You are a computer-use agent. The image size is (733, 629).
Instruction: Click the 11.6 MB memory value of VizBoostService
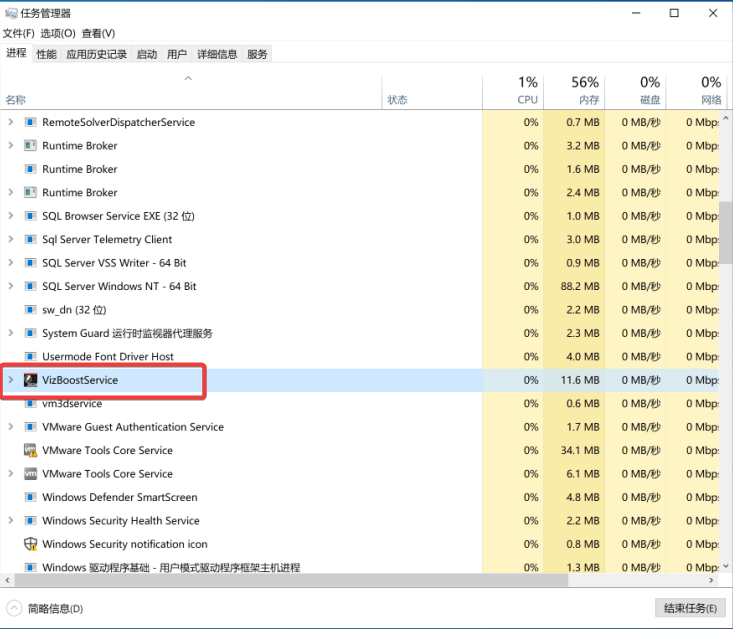pyautogui.click(x=580, y=380)
